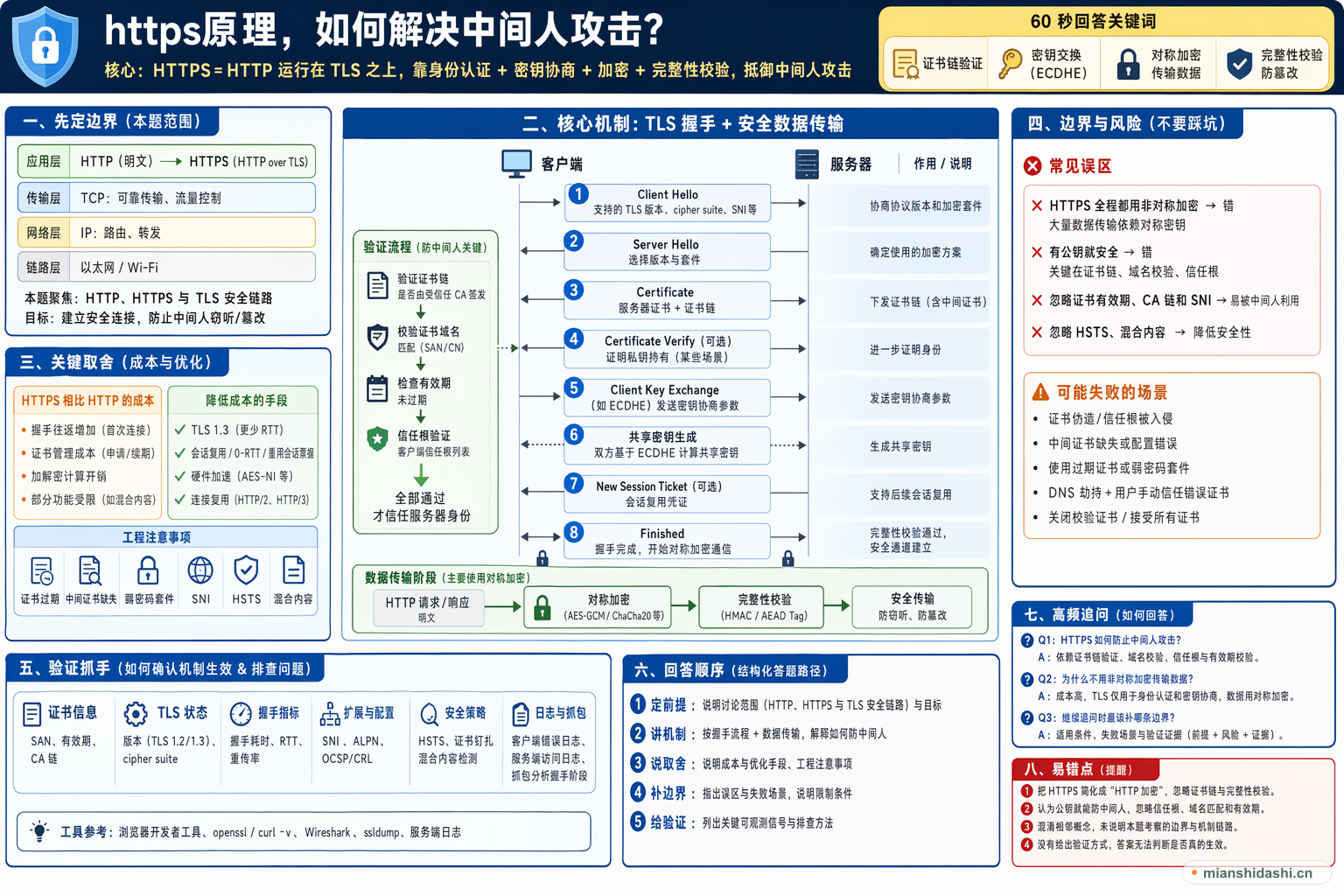Click the magnifier icon beside 安全策略
The image size is (1344, 896).
[x=430, y=714]
